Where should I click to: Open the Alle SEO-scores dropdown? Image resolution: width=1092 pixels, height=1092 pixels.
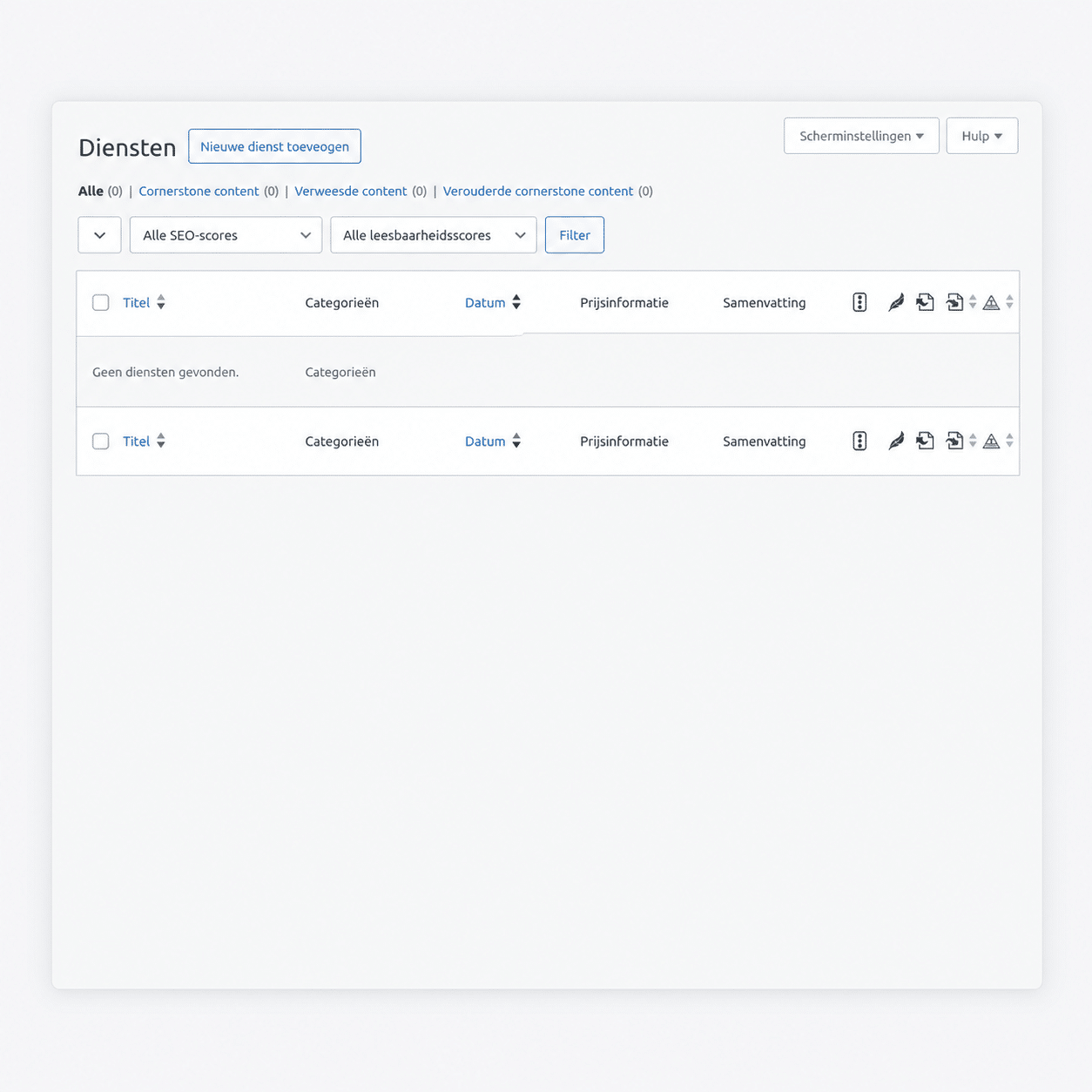(x=226, y=235)
